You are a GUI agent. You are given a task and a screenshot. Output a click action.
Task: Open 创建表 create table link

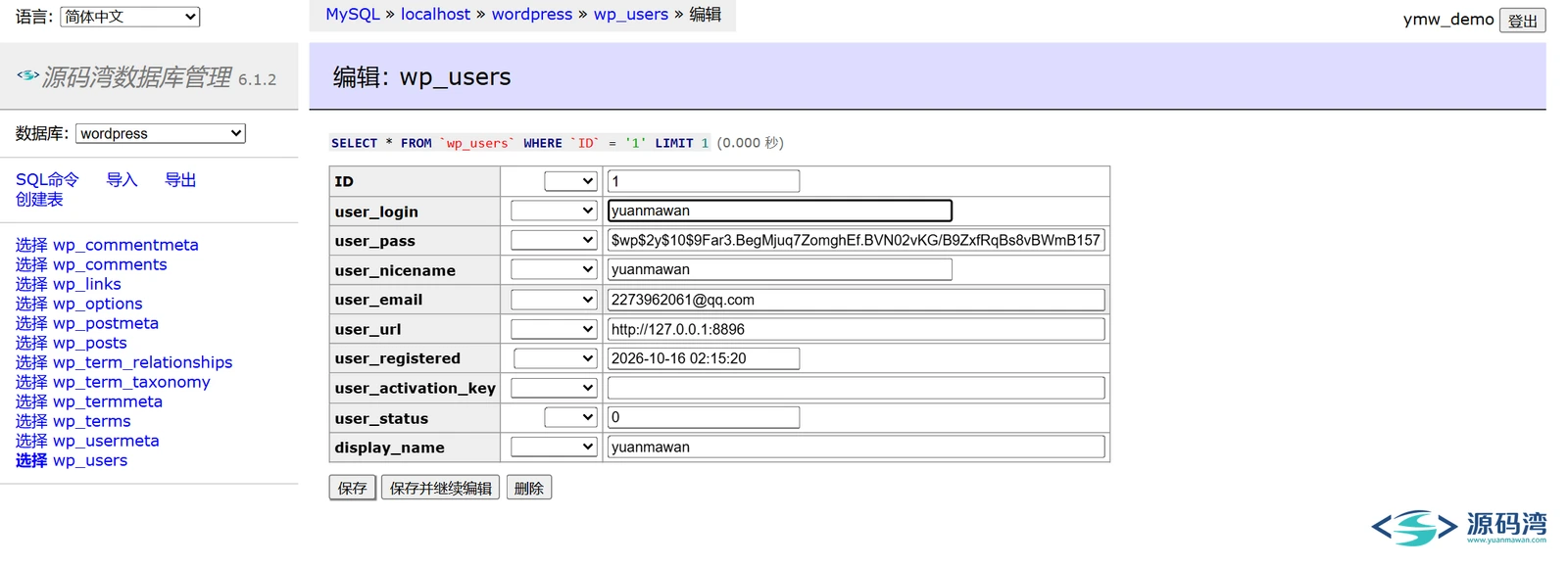click(39, 200)
